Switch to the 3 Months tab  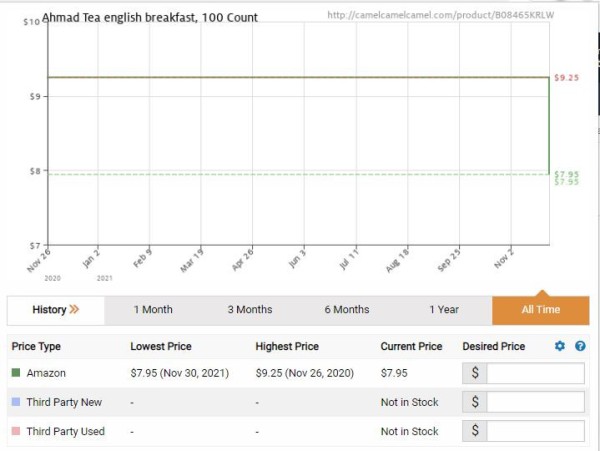(250, 310)
